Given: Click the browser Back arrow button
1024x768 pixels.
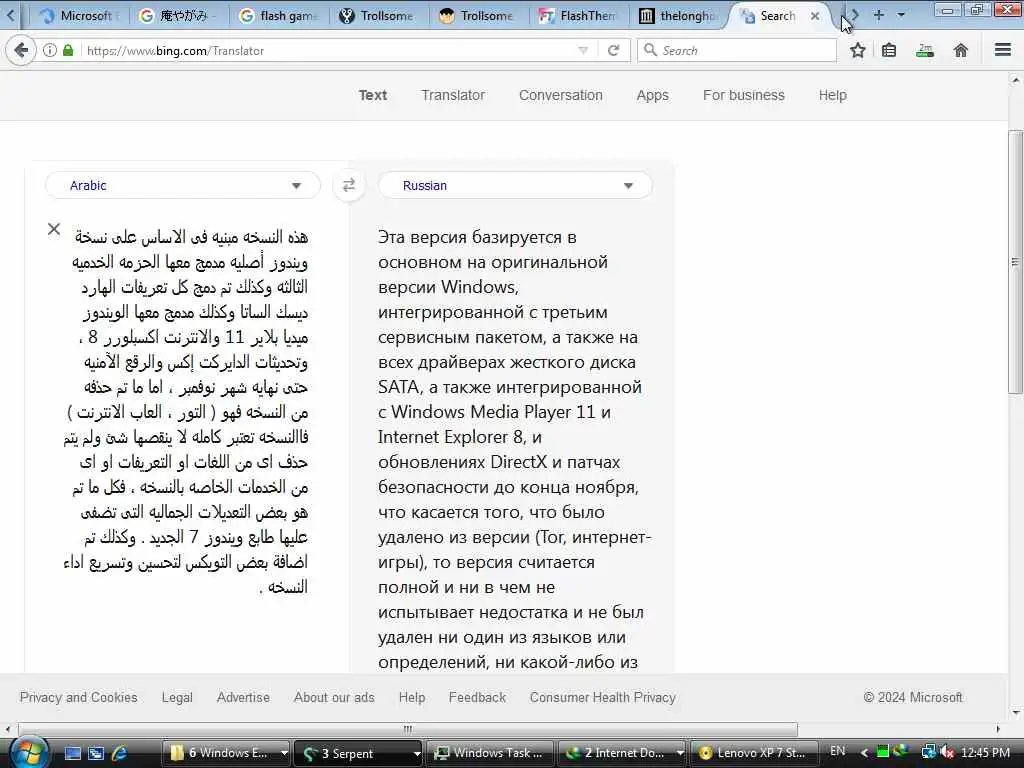Looking at the screenshot, I should pyautogui.click(x=21, y=50).
